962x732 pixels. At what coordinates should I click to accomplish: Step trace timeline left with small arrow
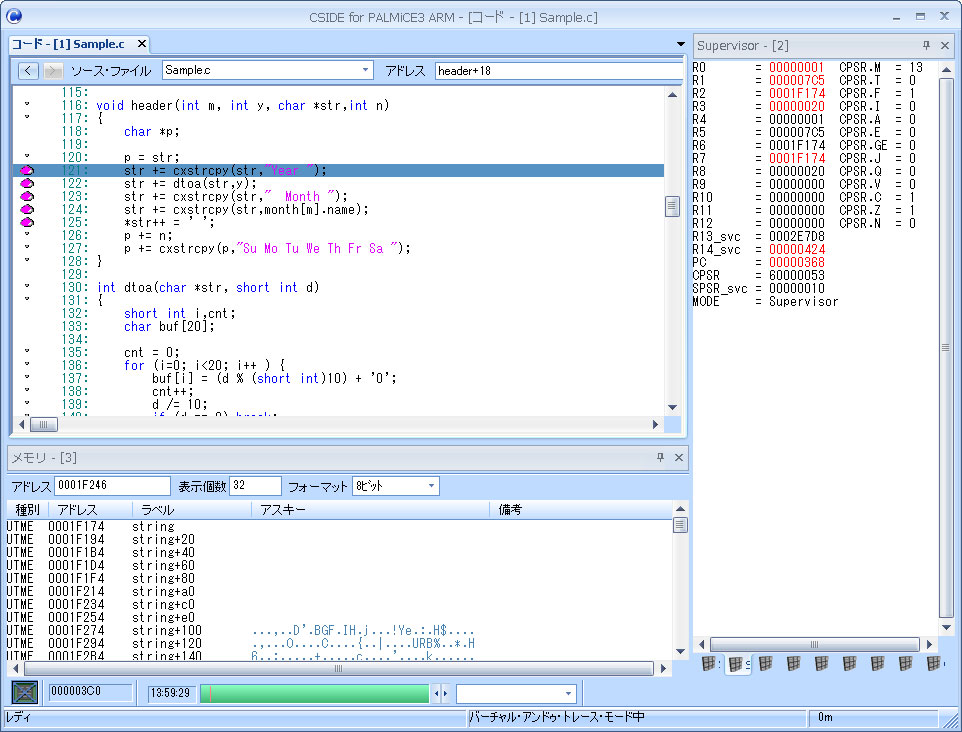(436, 693)
